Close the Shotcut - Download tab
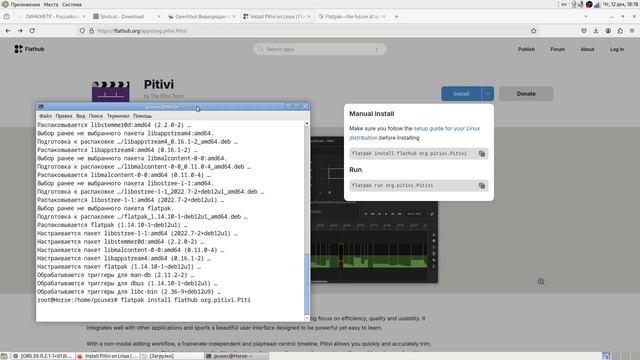640x360 pixels. (x=159, y=16)
